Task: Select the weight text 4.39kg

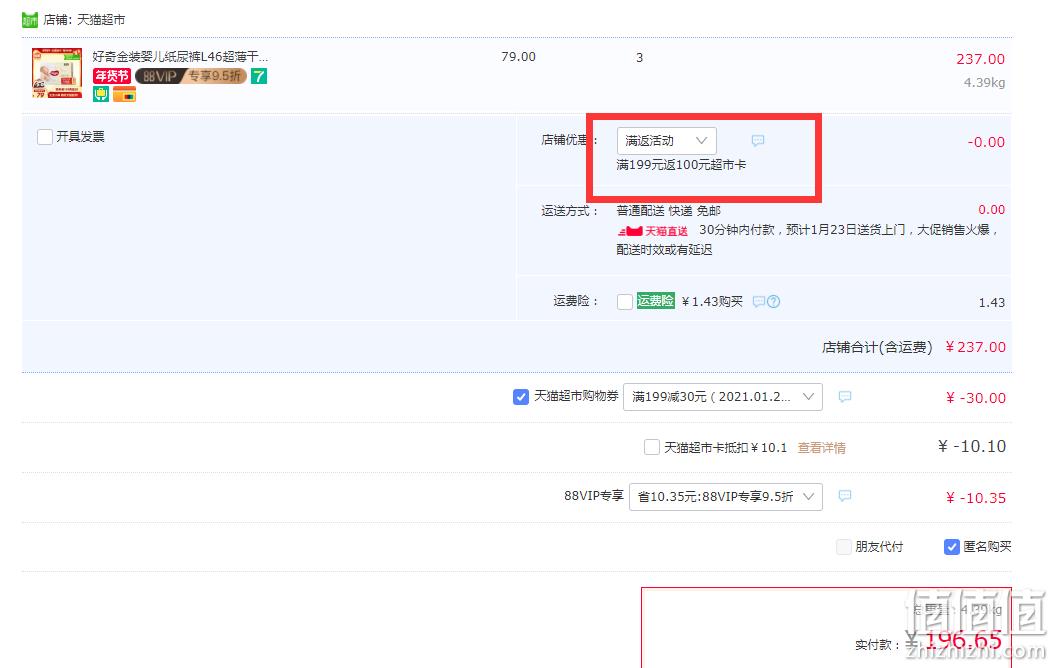Action: 984,83
